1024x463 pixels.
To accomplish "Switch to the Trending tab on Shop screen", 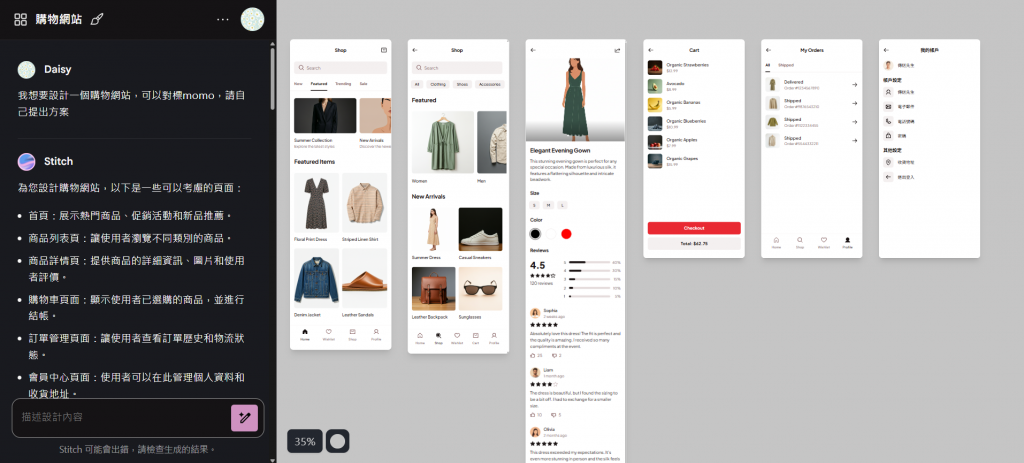I will click(x=343, y=84).
